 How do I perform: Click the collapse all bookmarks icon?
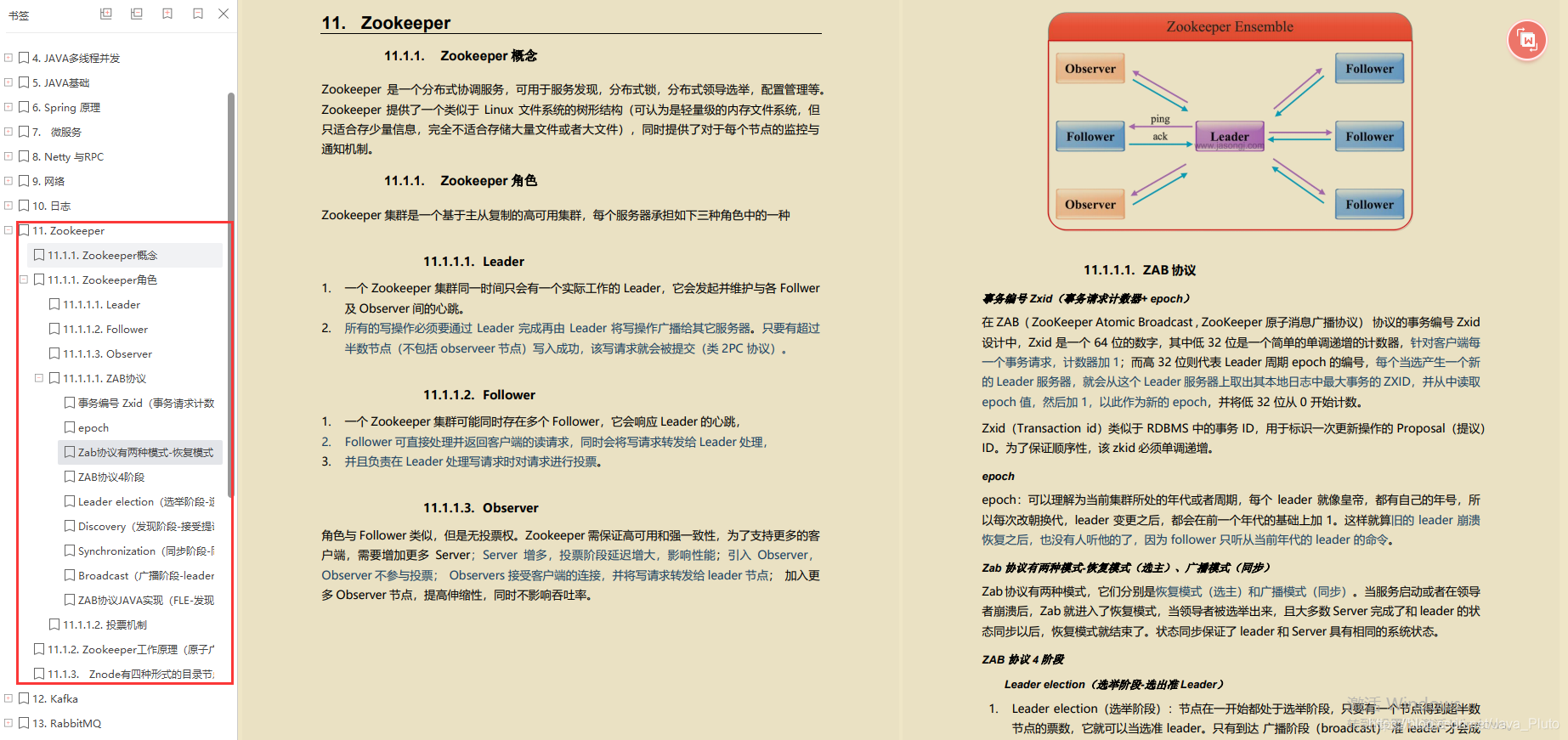click(137, 14)
